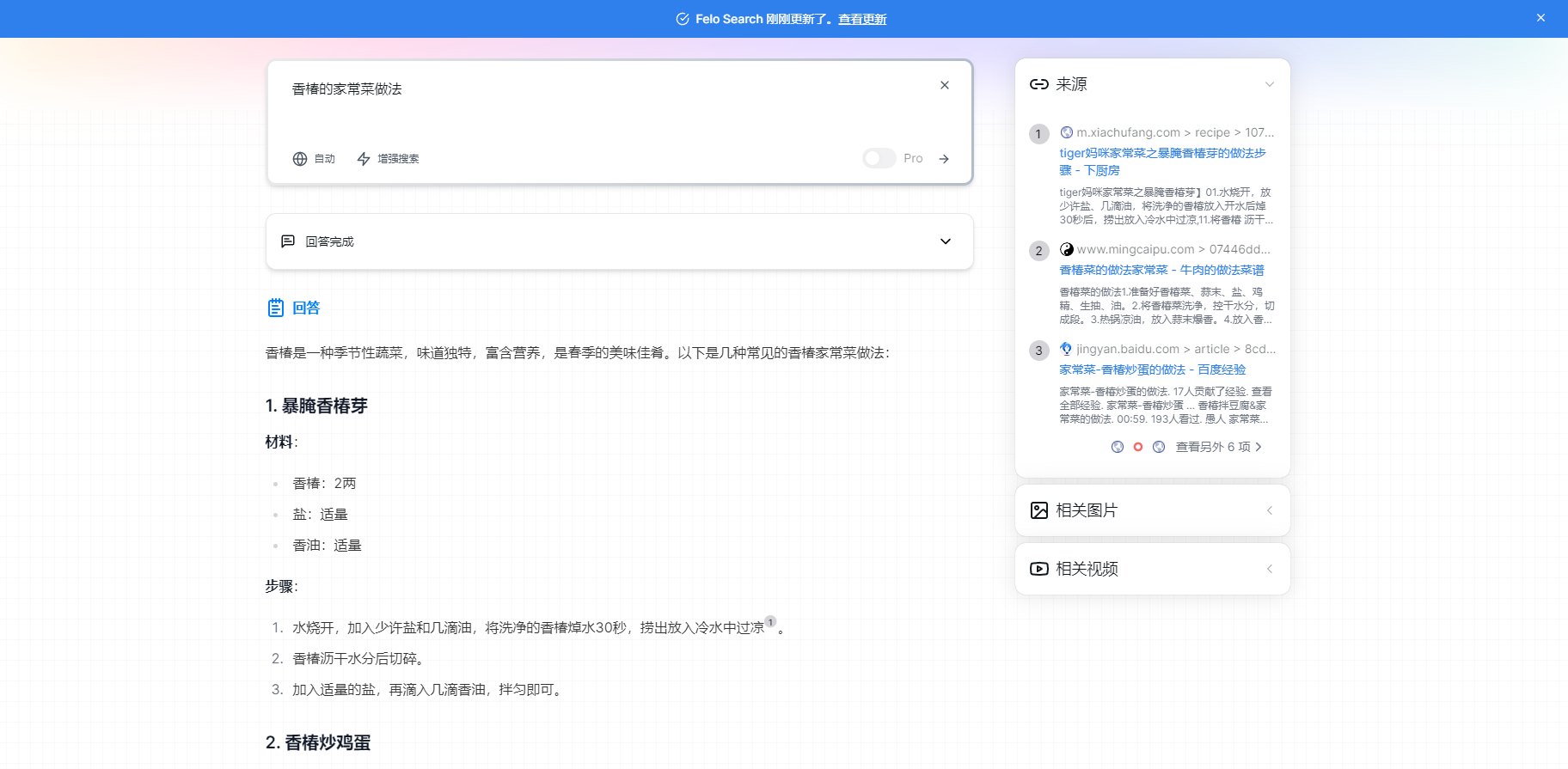Expand the 相关视频 panel chevron

1270,569
